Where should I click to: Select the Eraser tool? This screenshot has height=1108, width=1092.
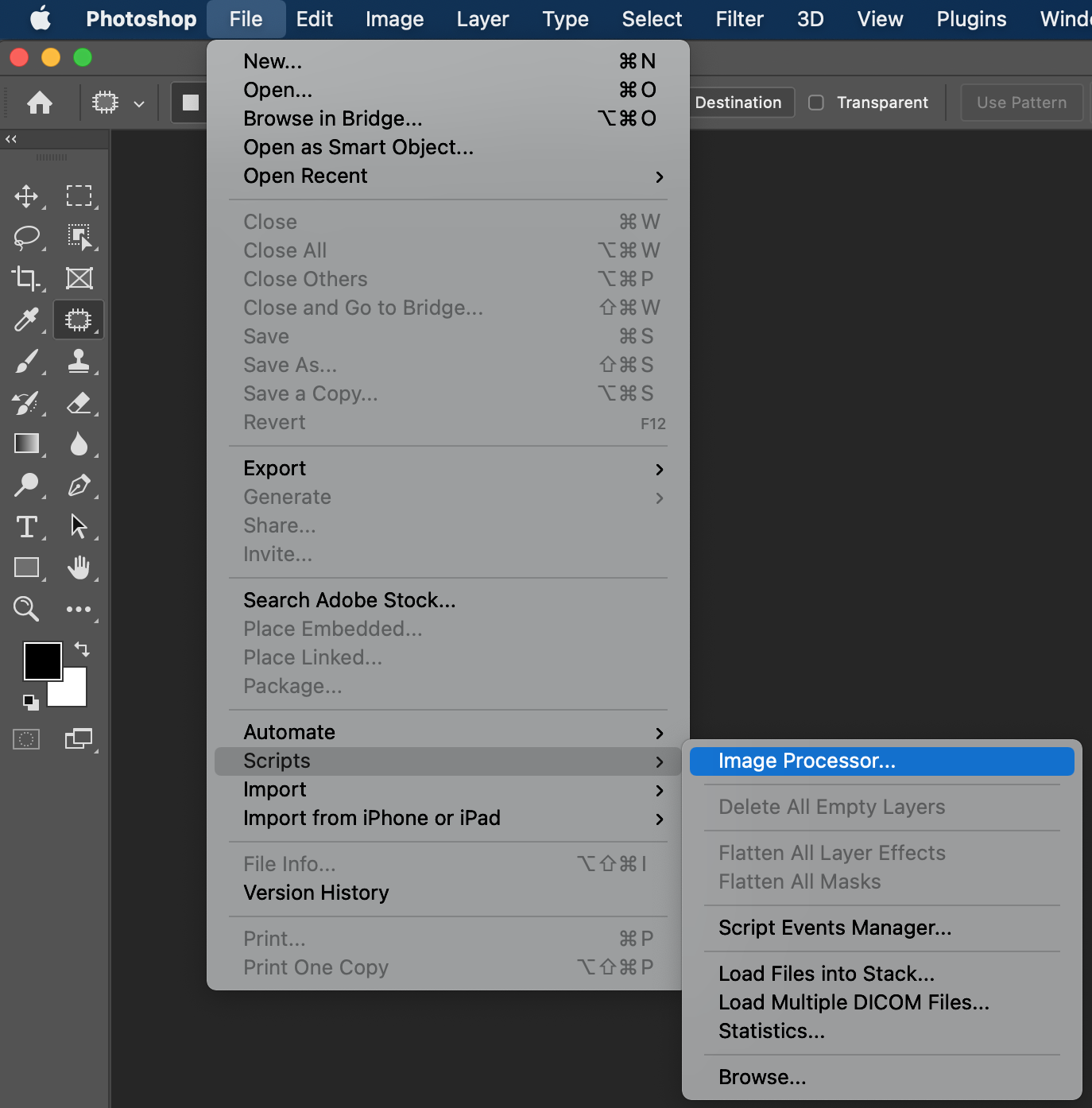[79, 402]
